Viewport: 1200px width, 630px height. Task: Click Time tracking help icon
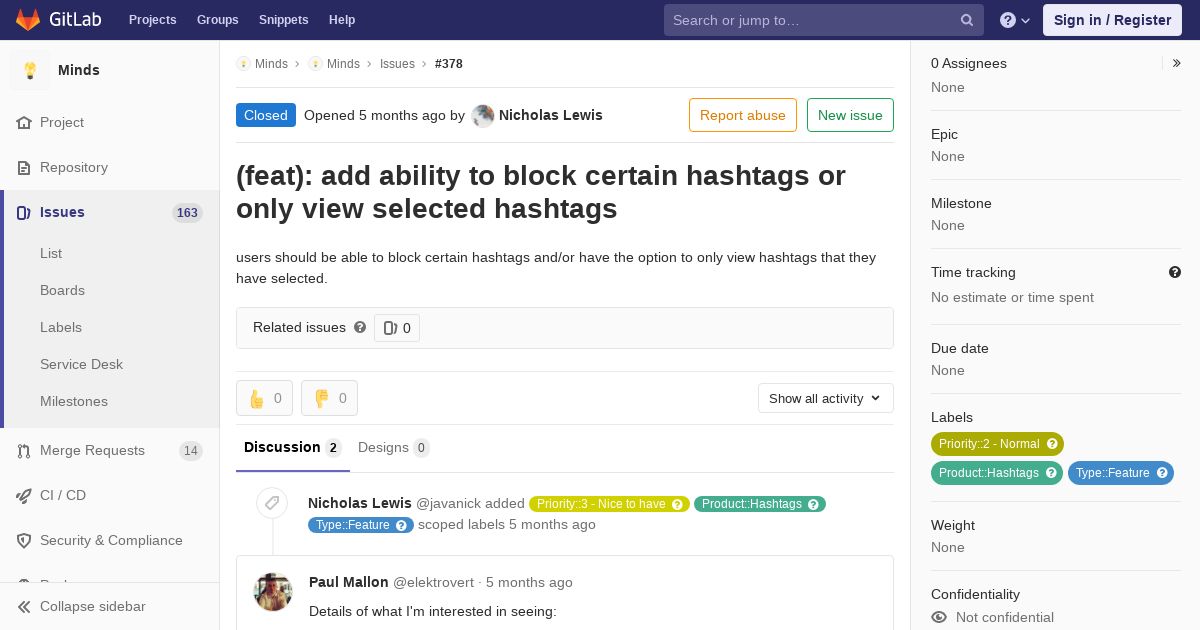click(x=1175, y=272)
